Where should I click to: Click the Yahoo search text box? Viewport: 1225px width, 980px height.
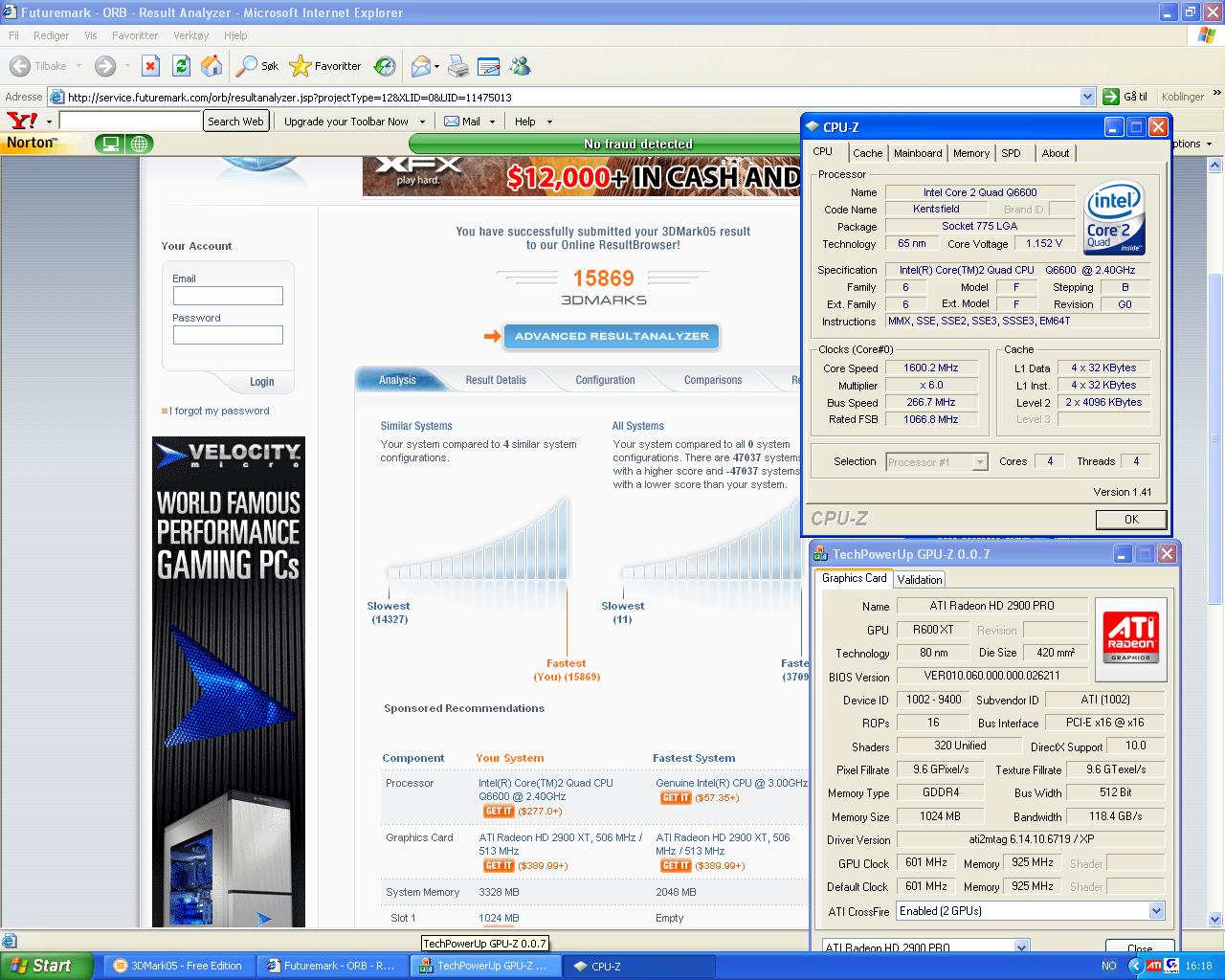tap(130, 122)
